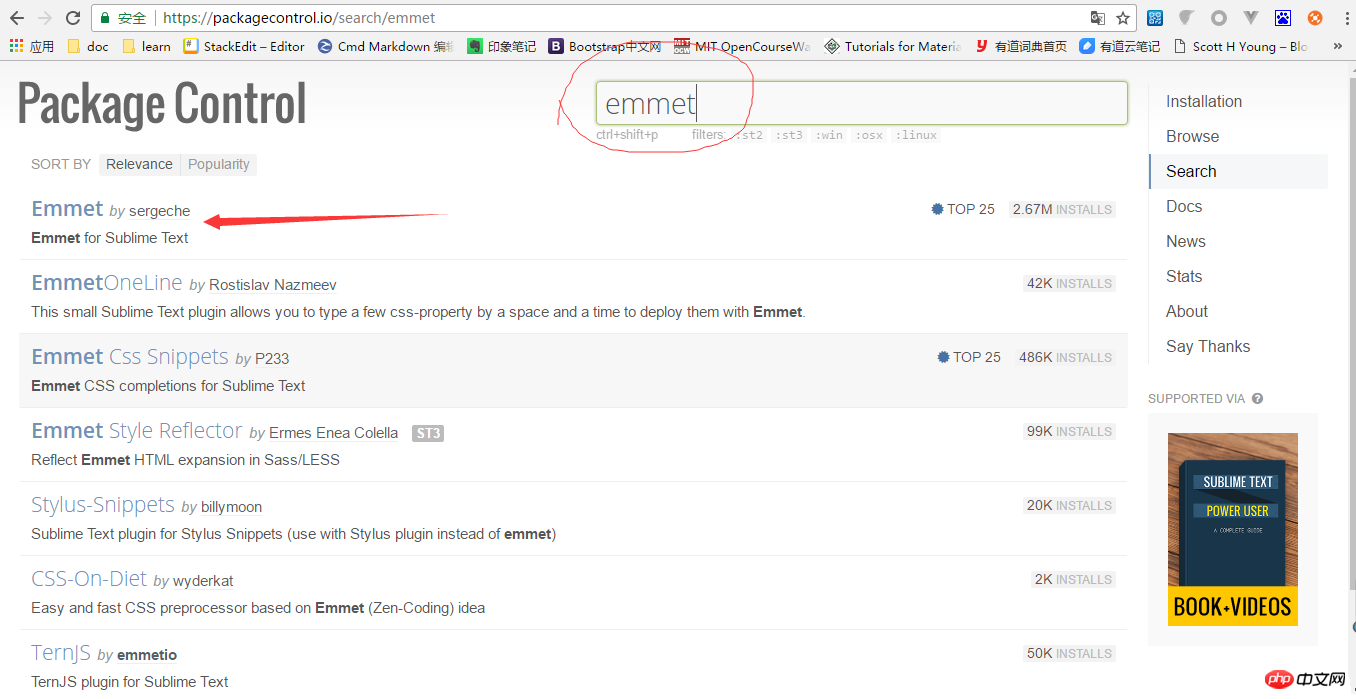Viewport: 1356px width, 699px height.
Task: Open the EmmetOneLine package
Action: tap(107, 282)
